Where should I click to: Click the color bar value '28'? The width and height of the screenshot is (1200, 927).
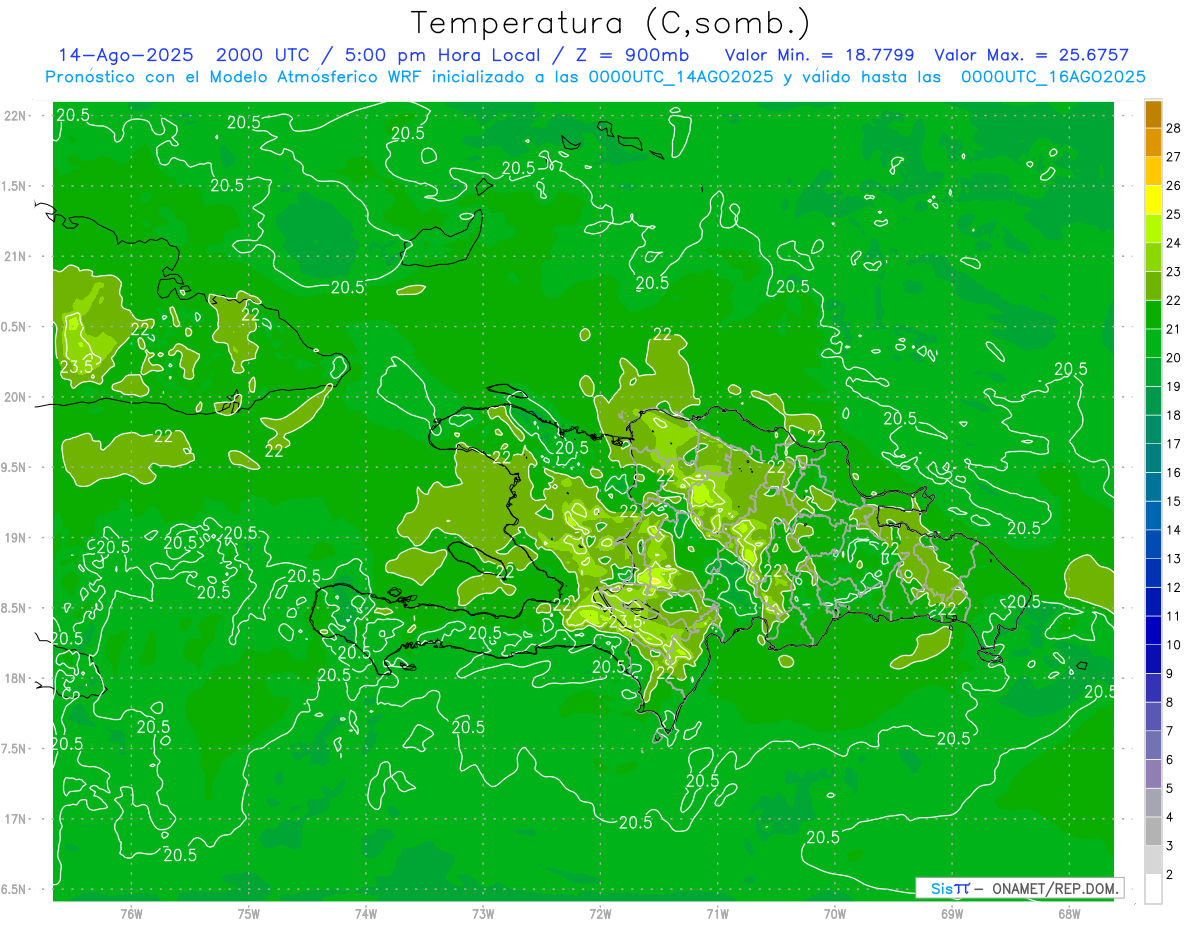(1174, 128)
